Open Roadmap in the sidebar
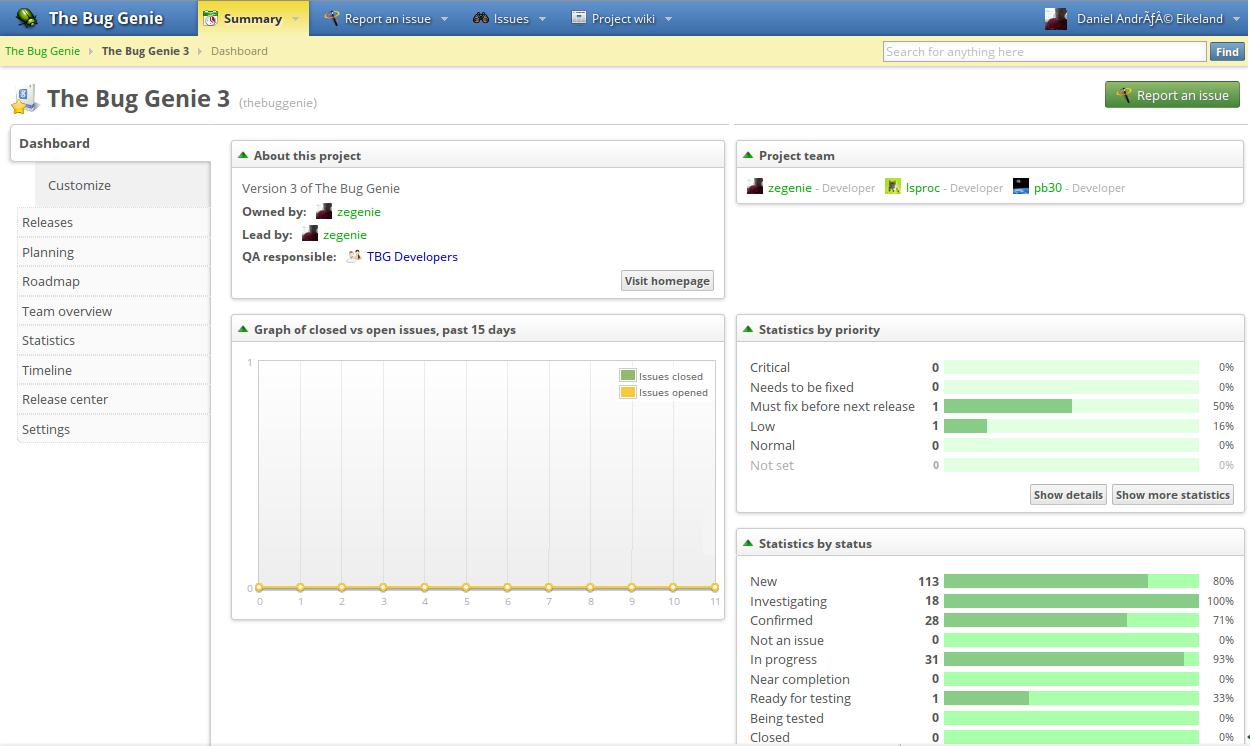1250x746 pixels. [x=113, y=281]
